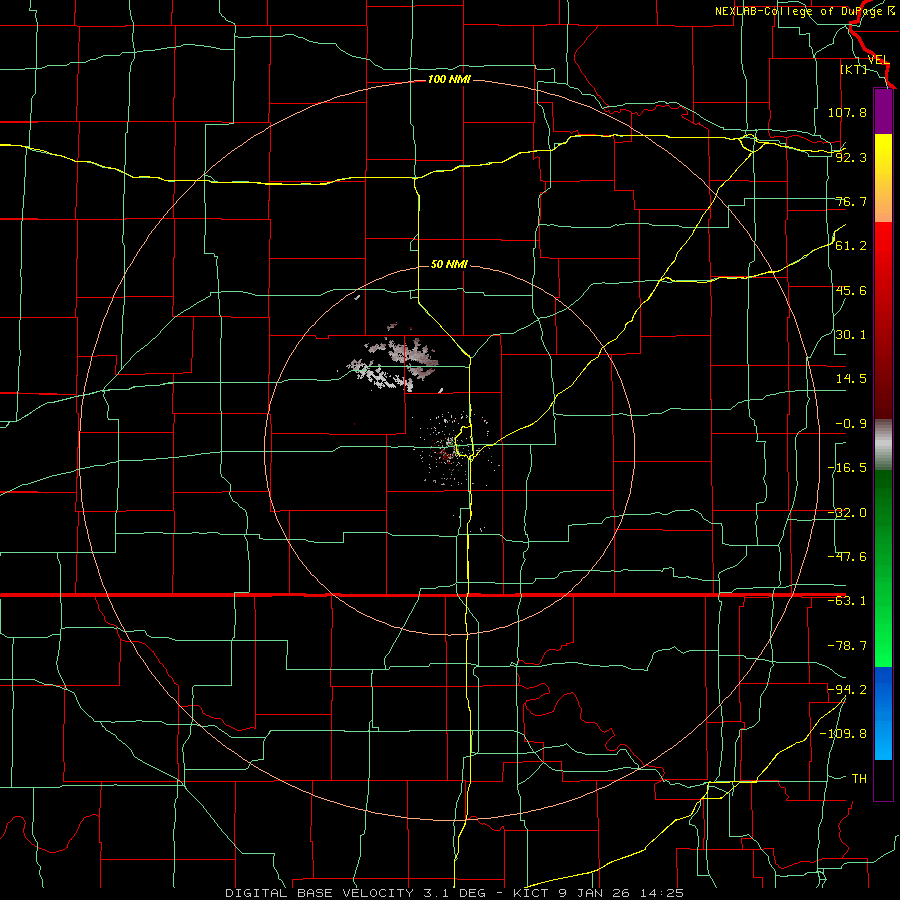900x900 pixels.
Task: Click the 107.8 velocity scale value
Action: pyautogui.click(x=847, y=112)
